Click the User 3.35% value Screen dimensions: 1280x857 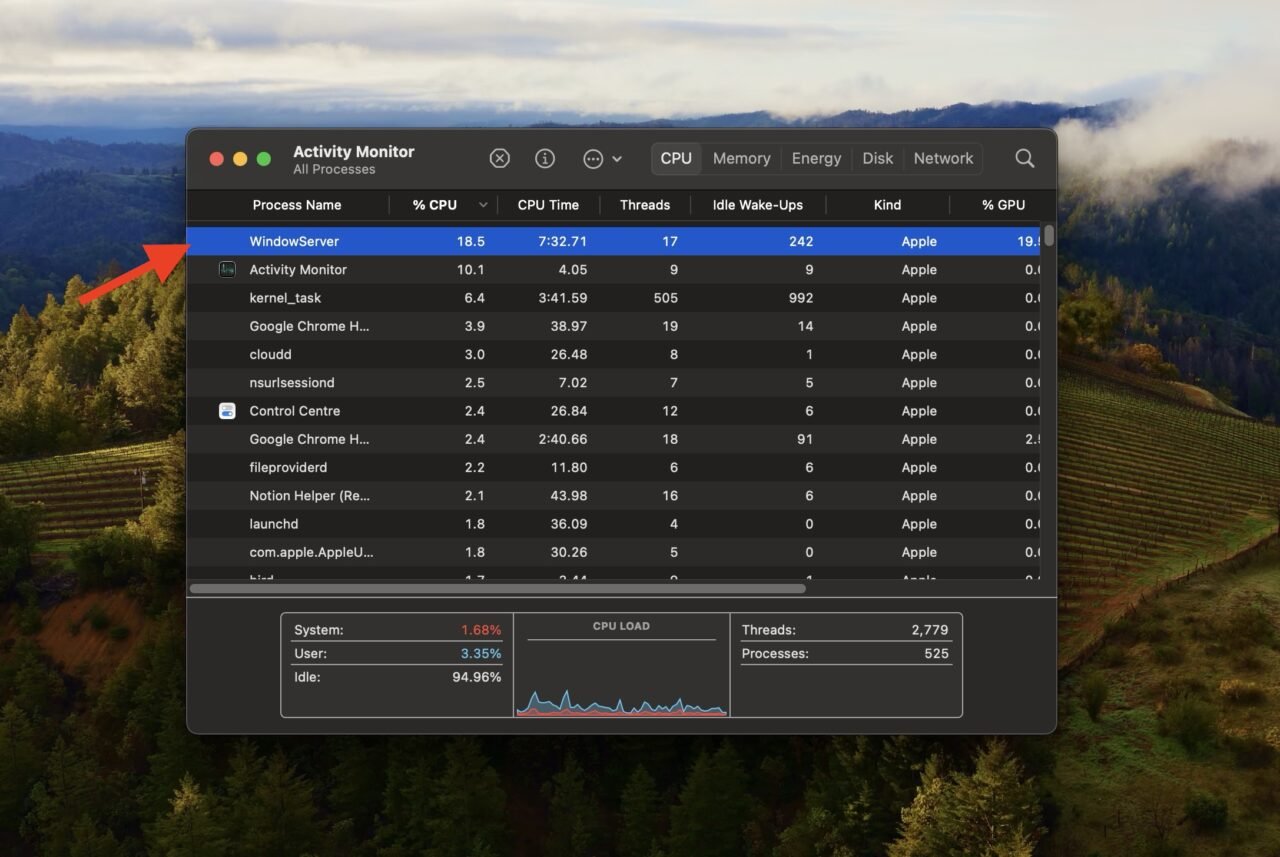pyautogui.click(x=481, y=653)
